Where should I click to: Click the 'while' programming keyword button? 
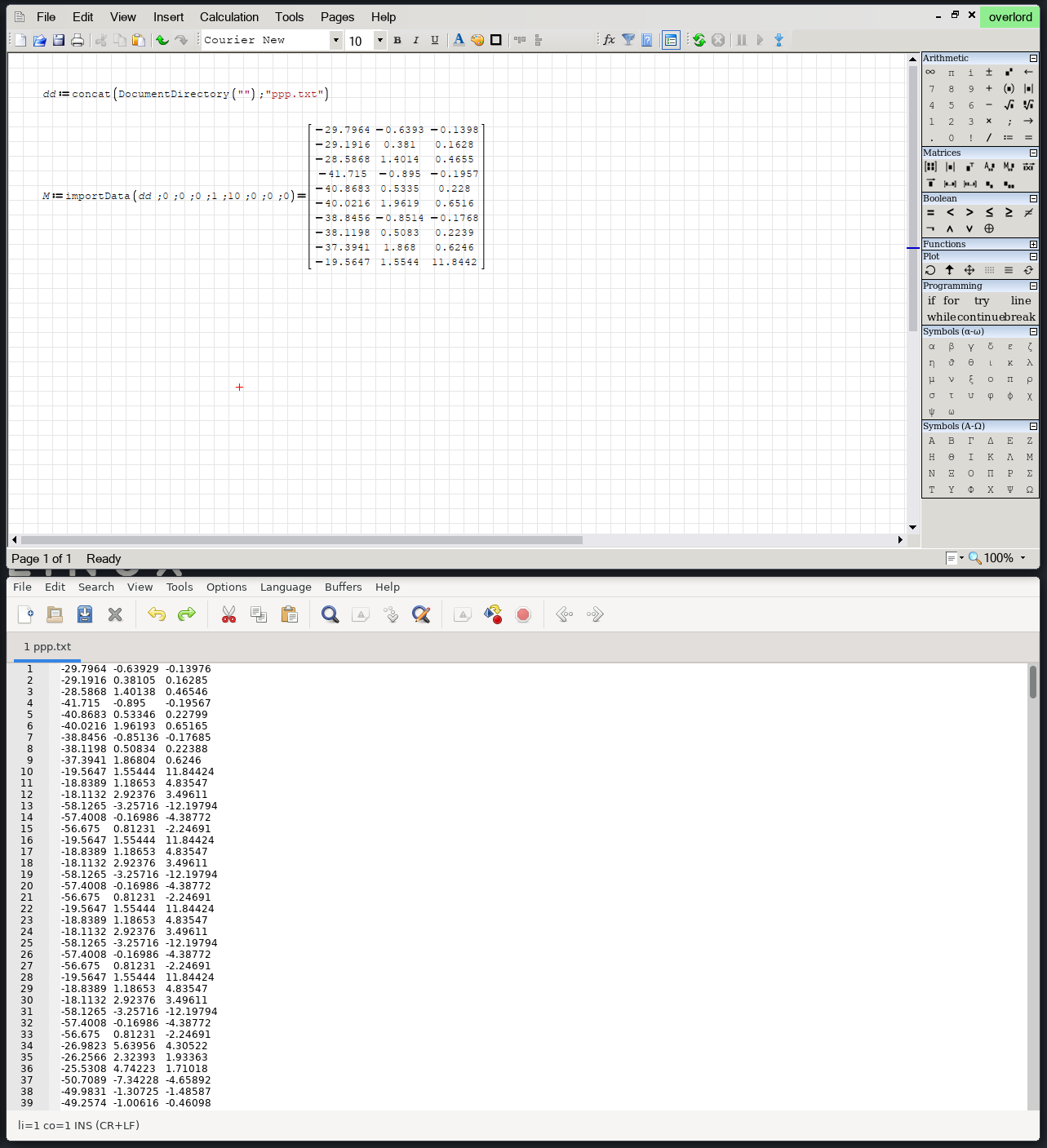941,317
